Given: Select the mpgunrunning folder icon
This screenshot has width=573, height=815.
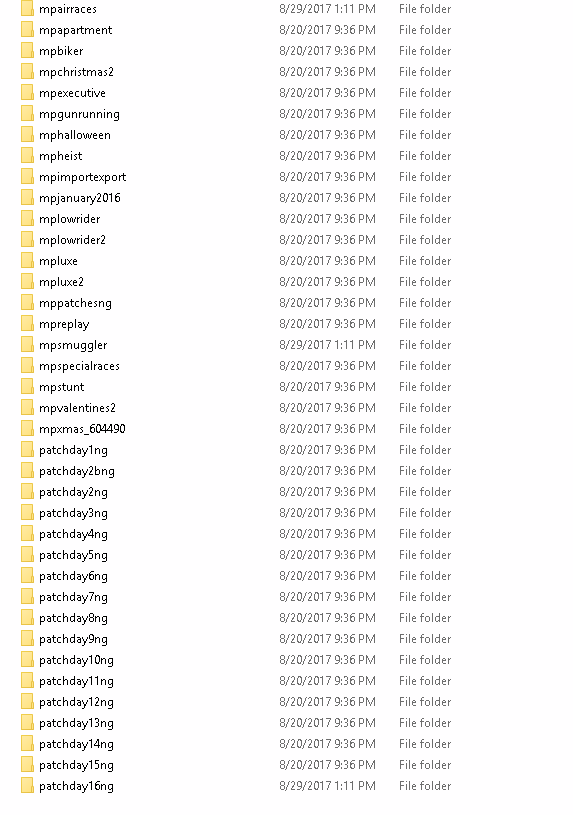Looking at the screenshot, I should tap(28, 113).
